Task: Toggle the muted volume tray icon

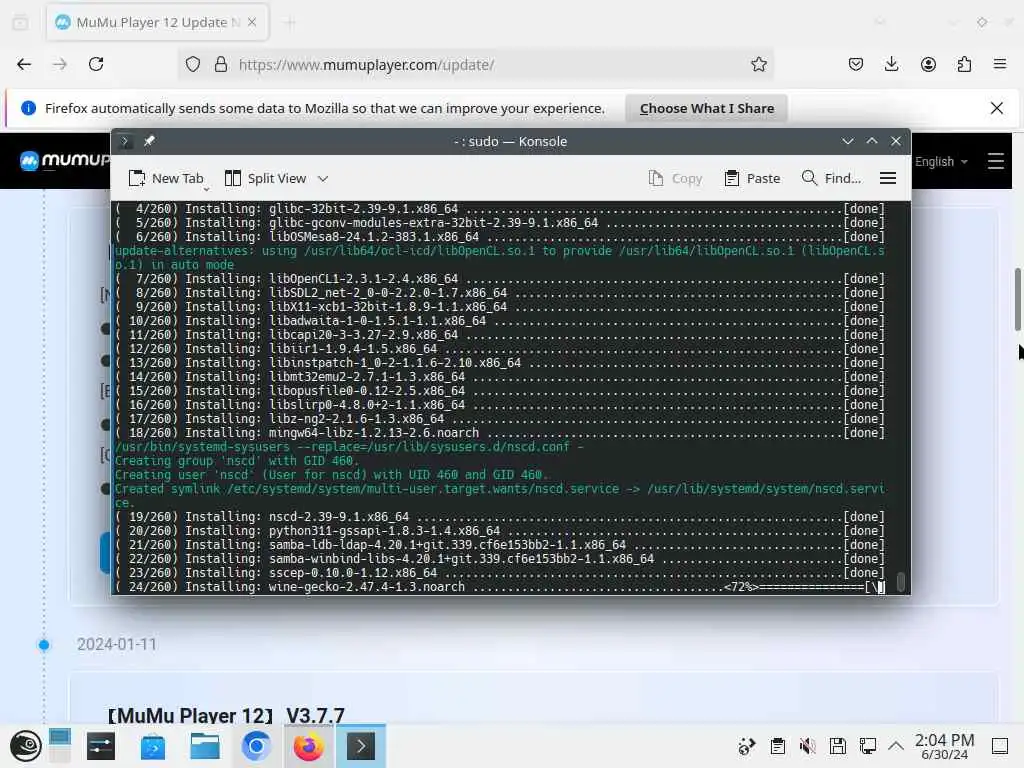Action: 808,746
